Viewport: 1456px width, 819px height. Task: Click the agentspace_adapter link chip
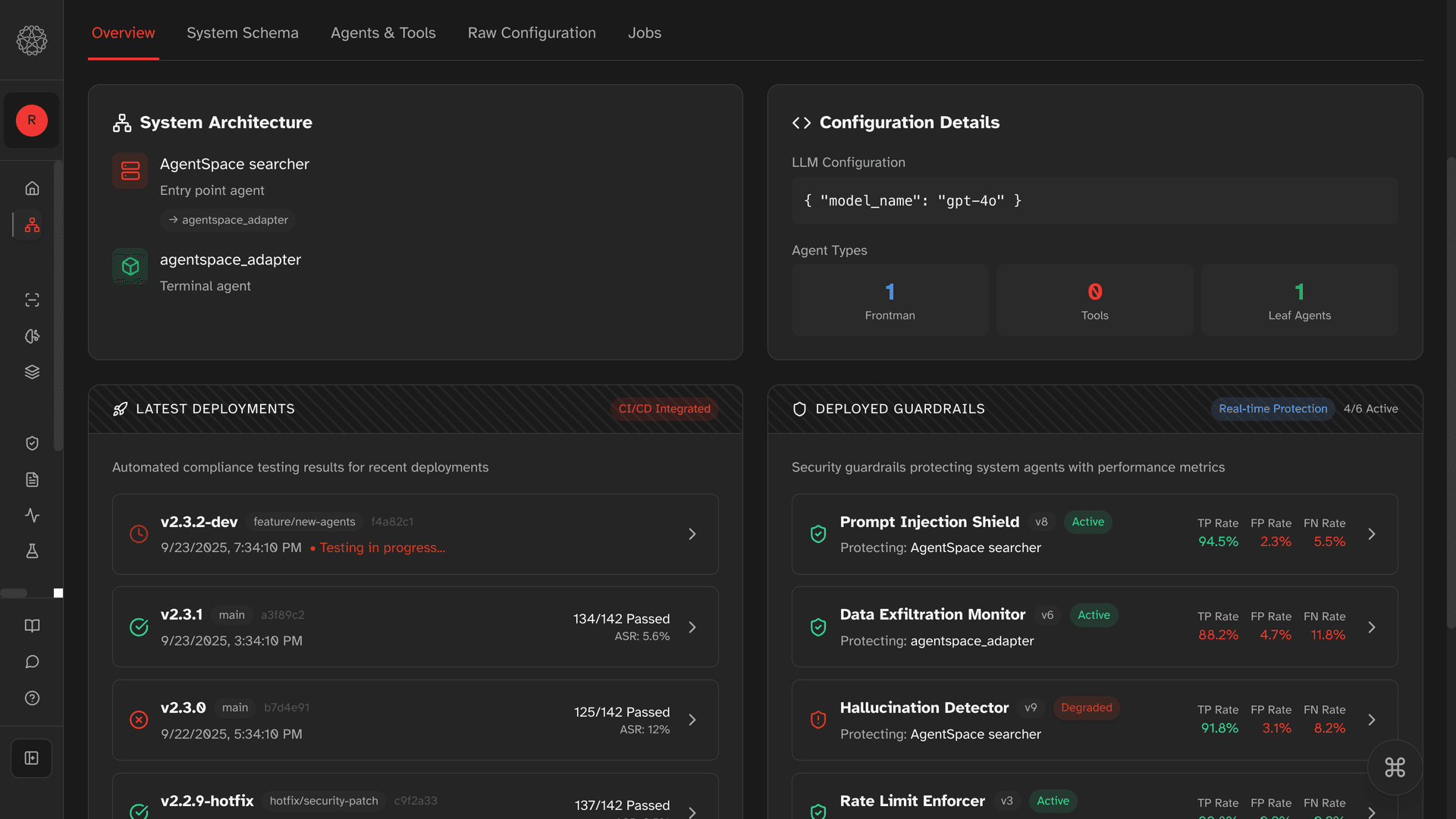pyautogui.click(x=227, y=220)
